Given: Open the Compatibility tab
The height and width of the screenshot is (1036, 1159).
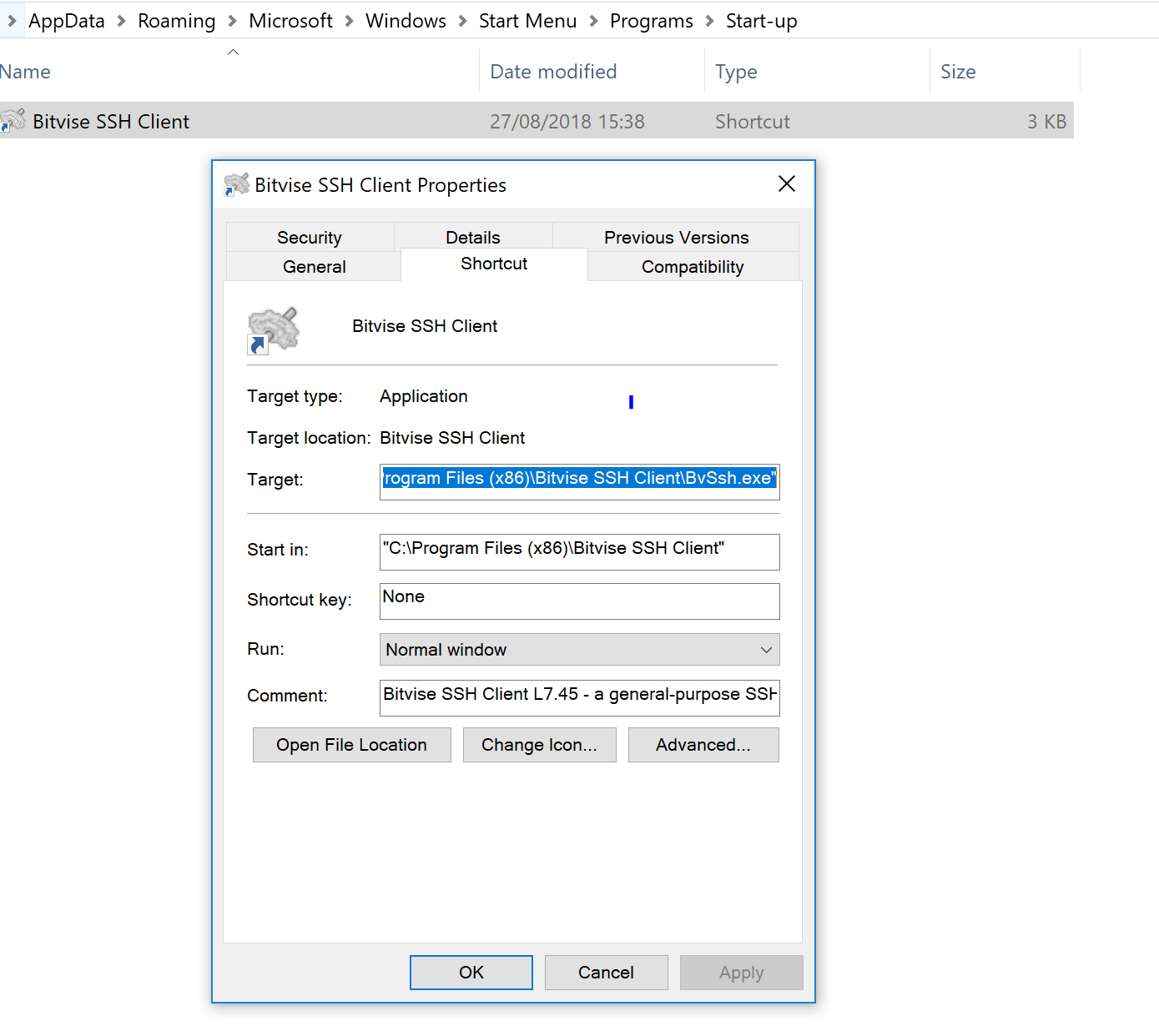Looking at the screenshot, I should [693, 267].
